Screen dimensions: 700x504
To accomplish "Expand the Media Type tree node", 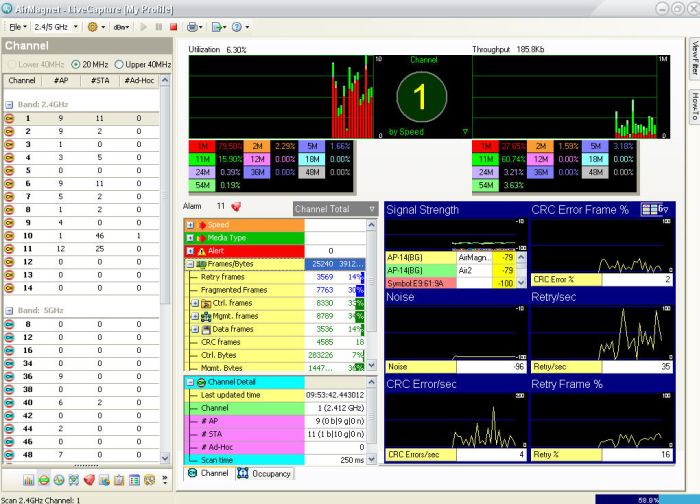I will (190, 238).
